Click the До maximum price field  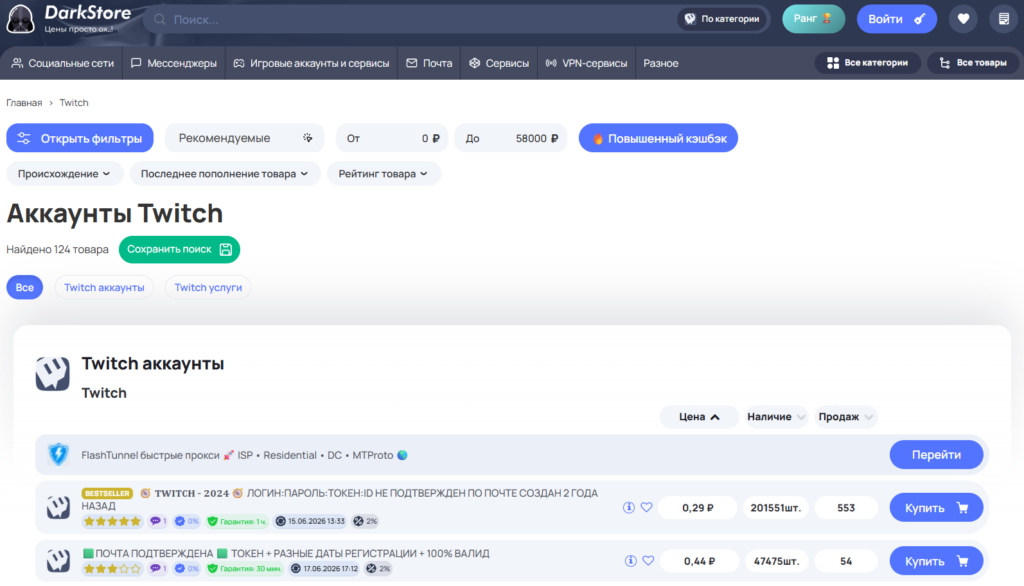pos(511,138)
